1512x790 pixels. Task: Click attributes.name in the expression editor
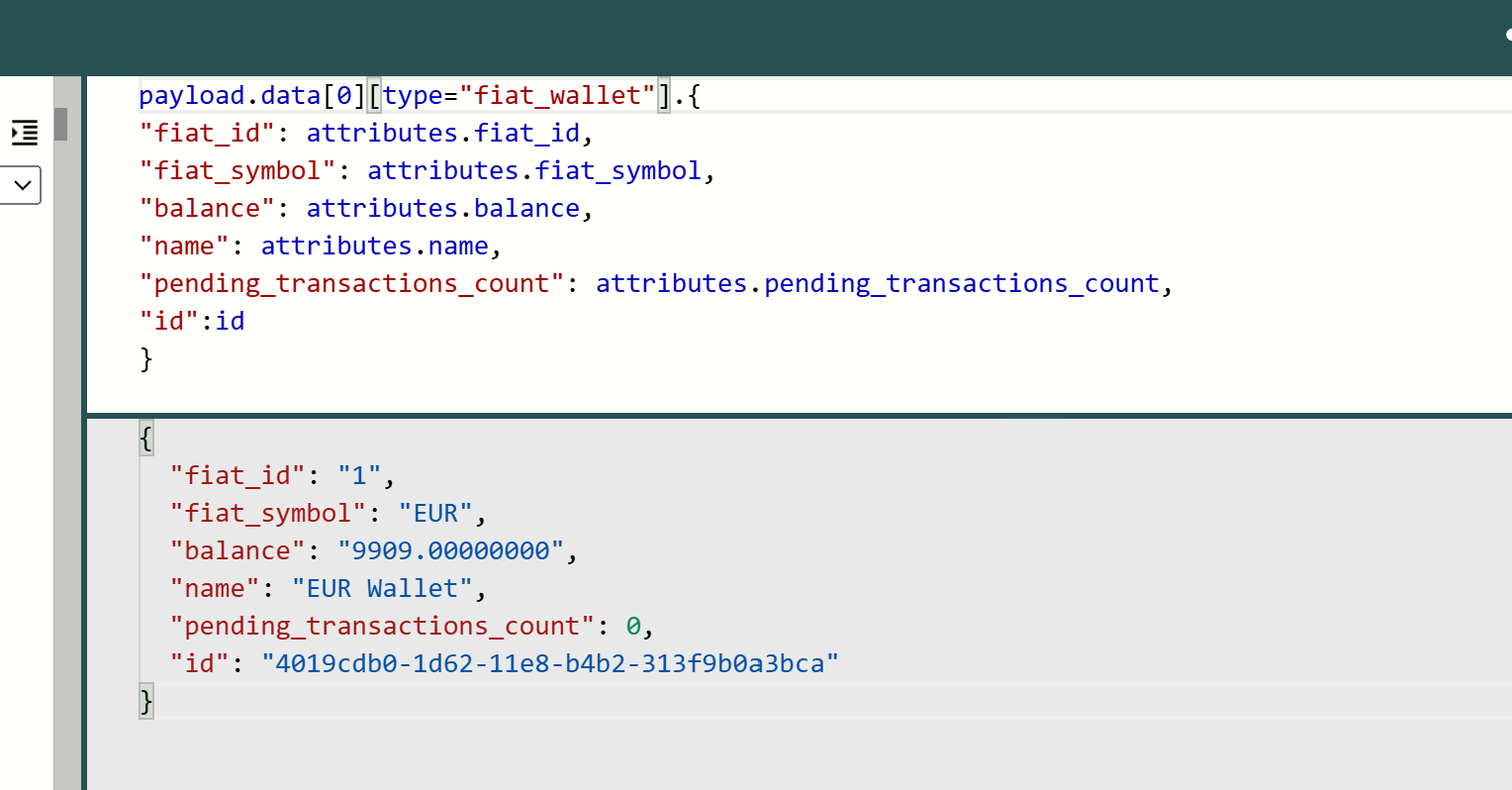pos(374,246)
